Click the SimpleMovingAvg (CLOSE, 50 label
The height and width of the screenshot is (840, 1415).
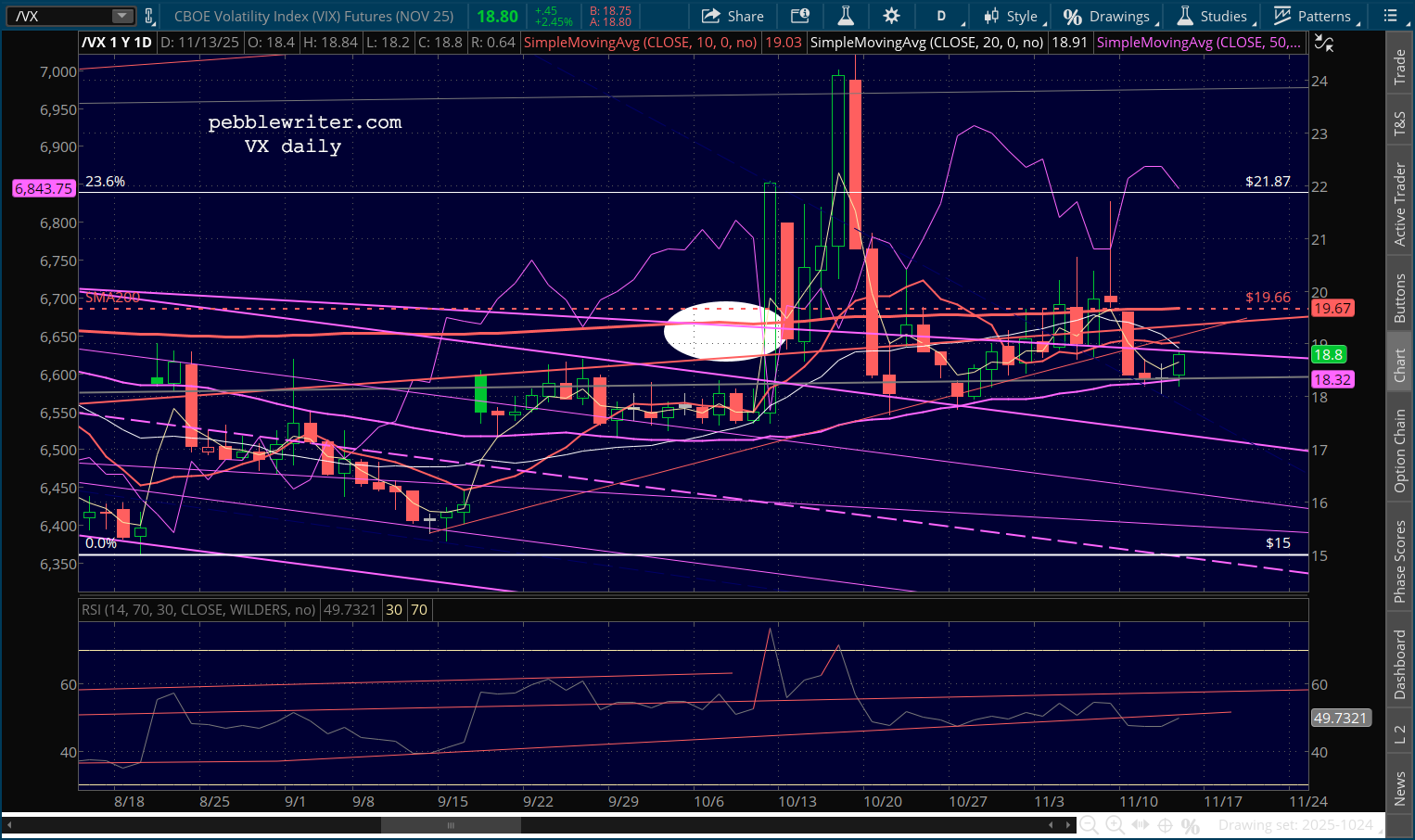coord(1199,43)
